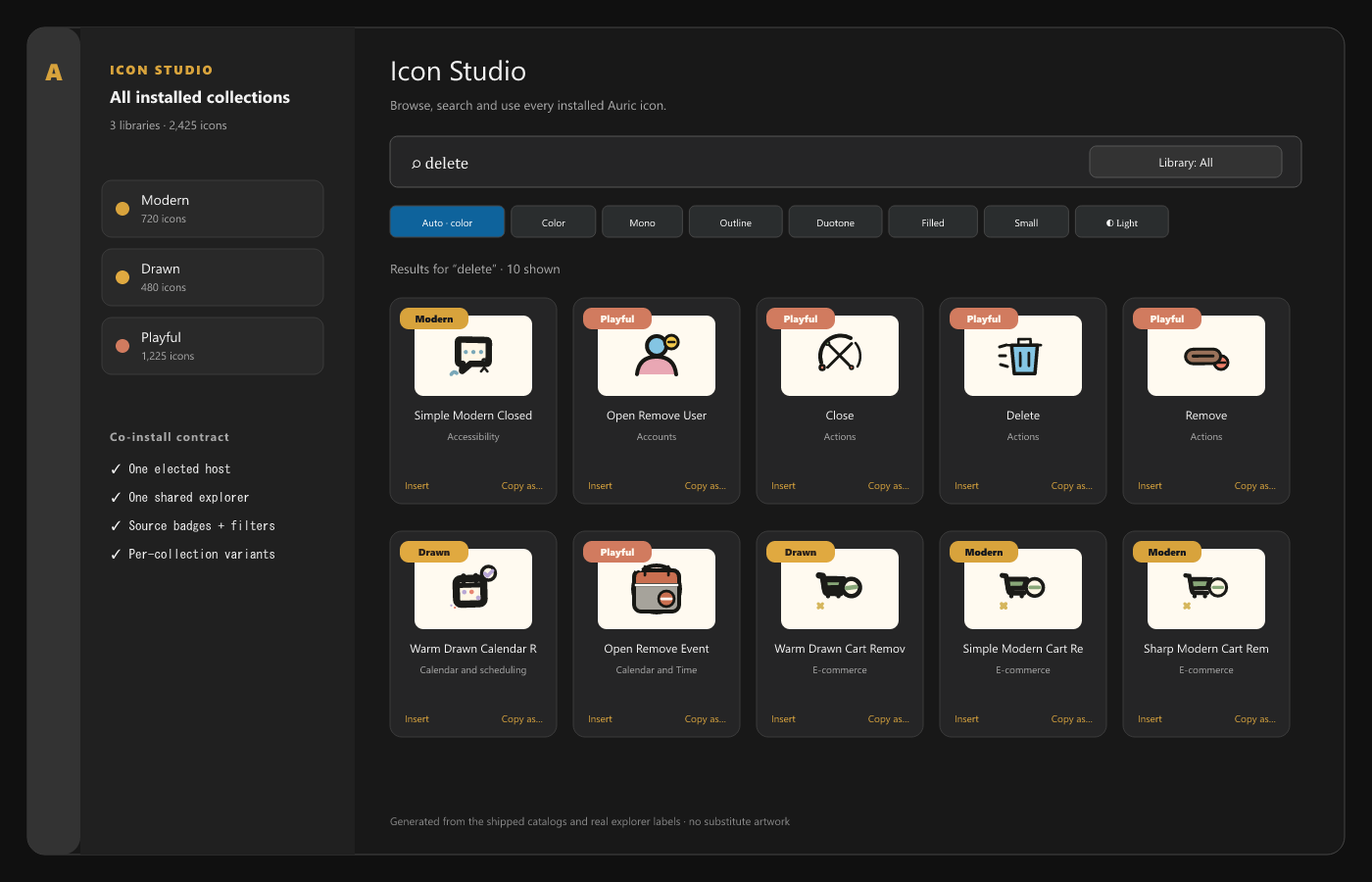Click the Drawn library yellow dot
The image size is (1372, 882).
point(122,277)
